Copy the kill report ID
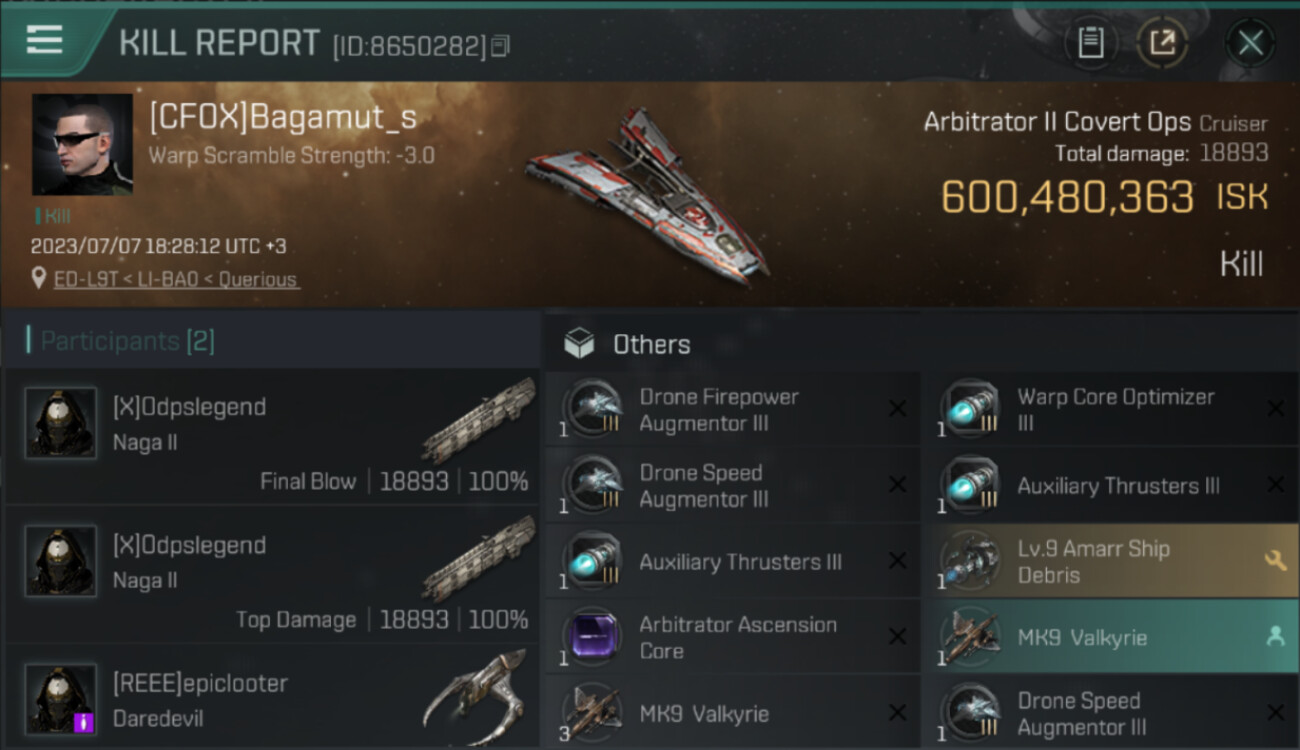 click(x=500, y=46)
